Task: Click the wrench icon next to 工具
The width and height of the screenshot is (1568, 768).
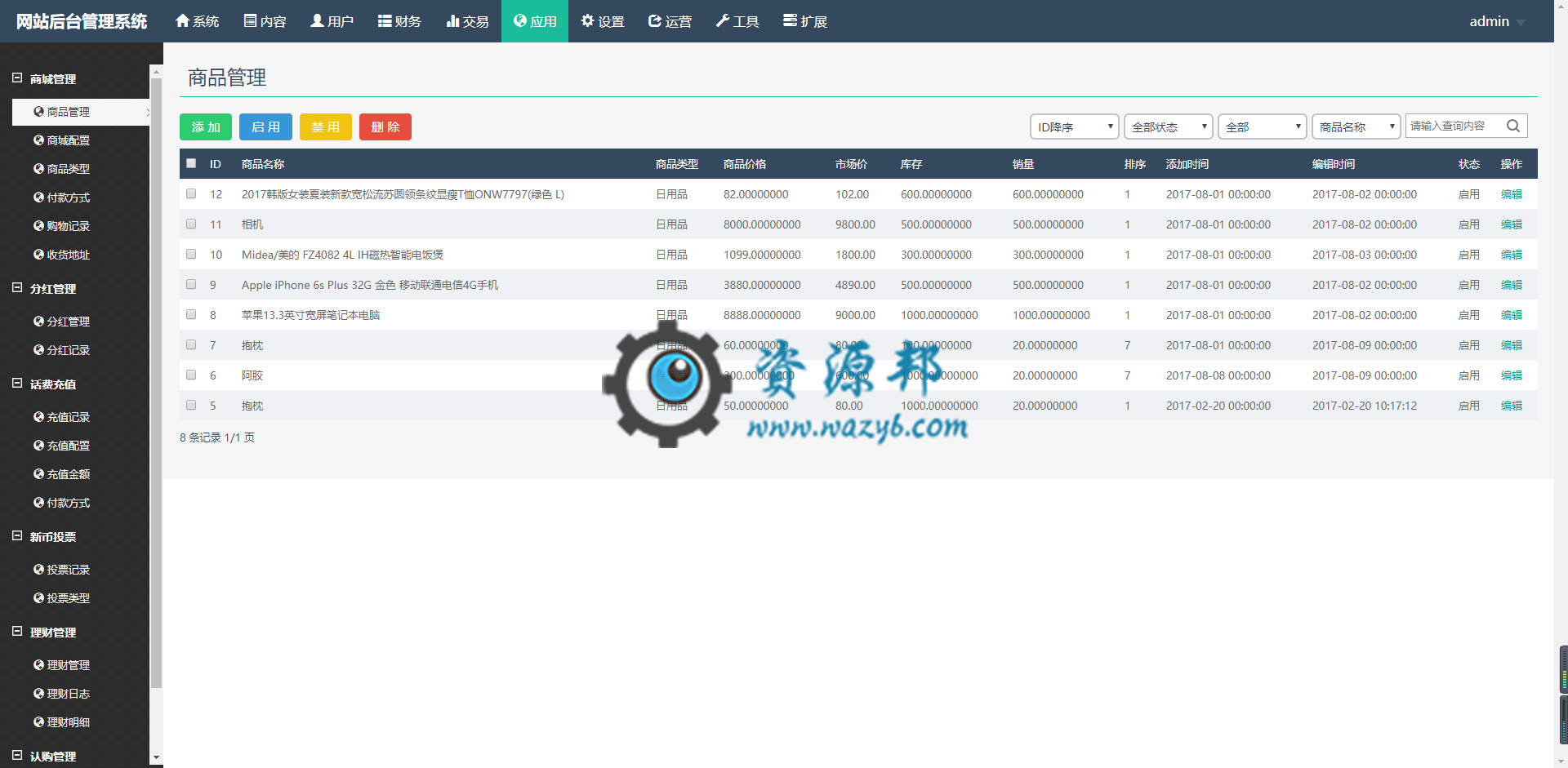Action: pos(723,20)
